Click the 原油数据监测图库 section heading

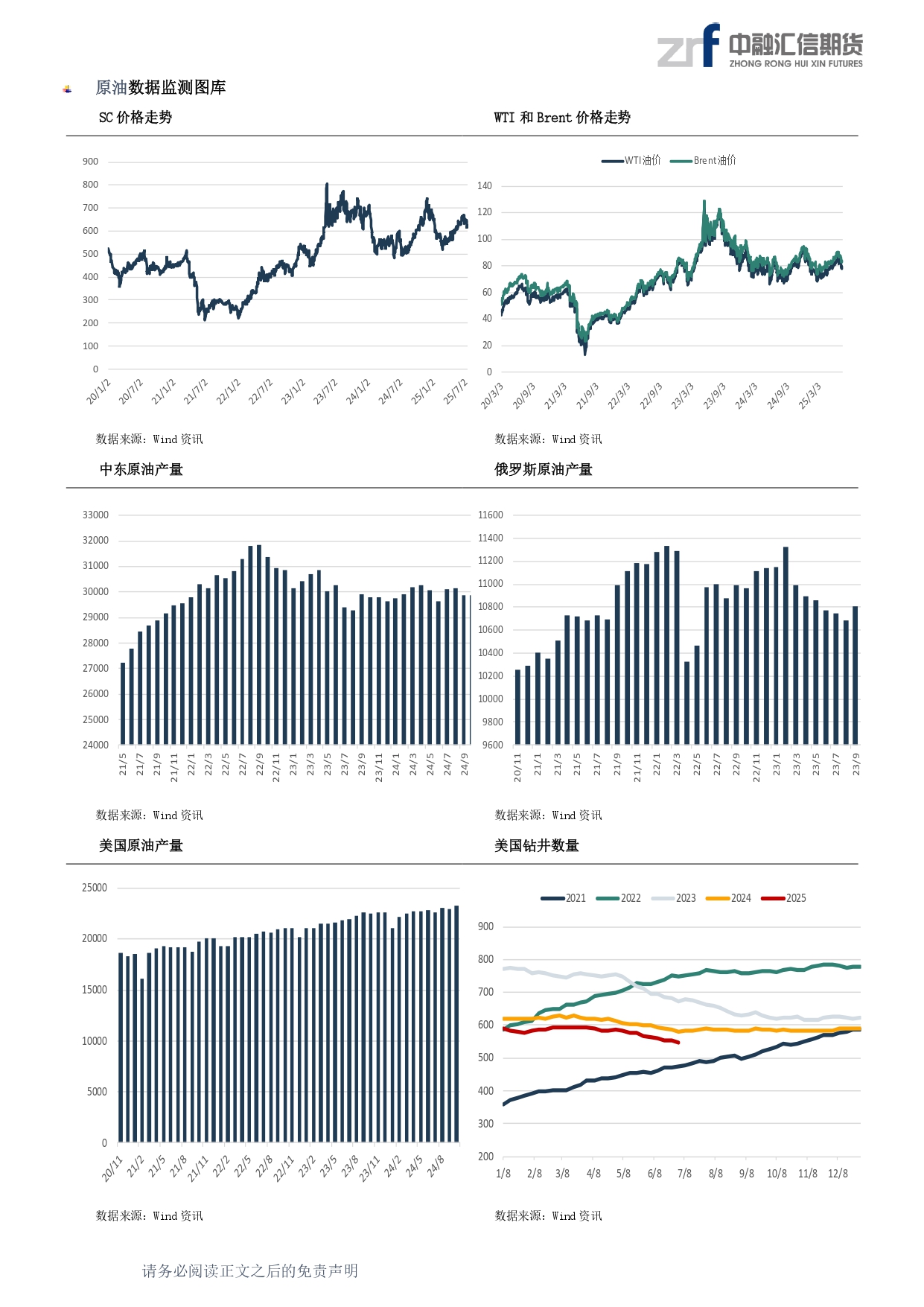(x=161, y=88)
